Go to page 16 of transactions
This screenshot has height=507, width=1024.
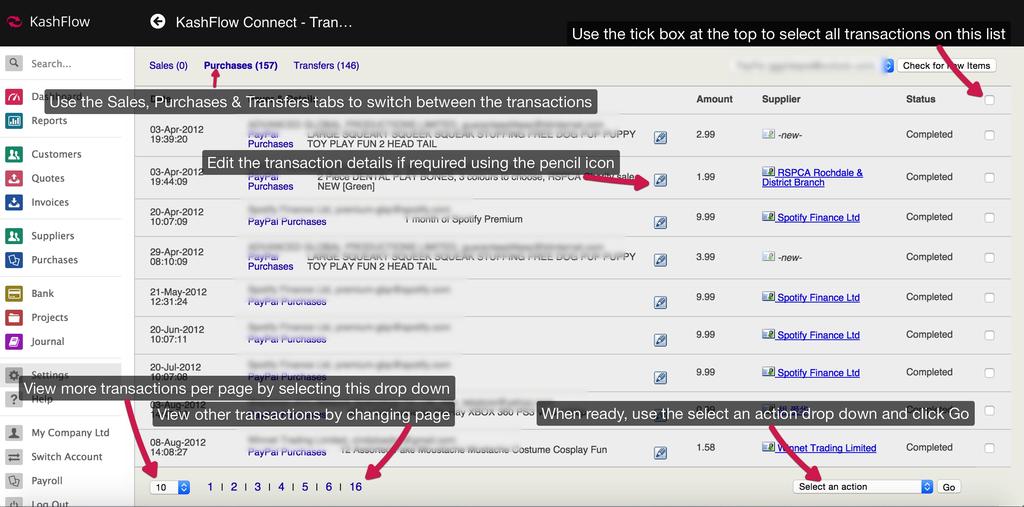pyautogui.click(x=356, y=487)
